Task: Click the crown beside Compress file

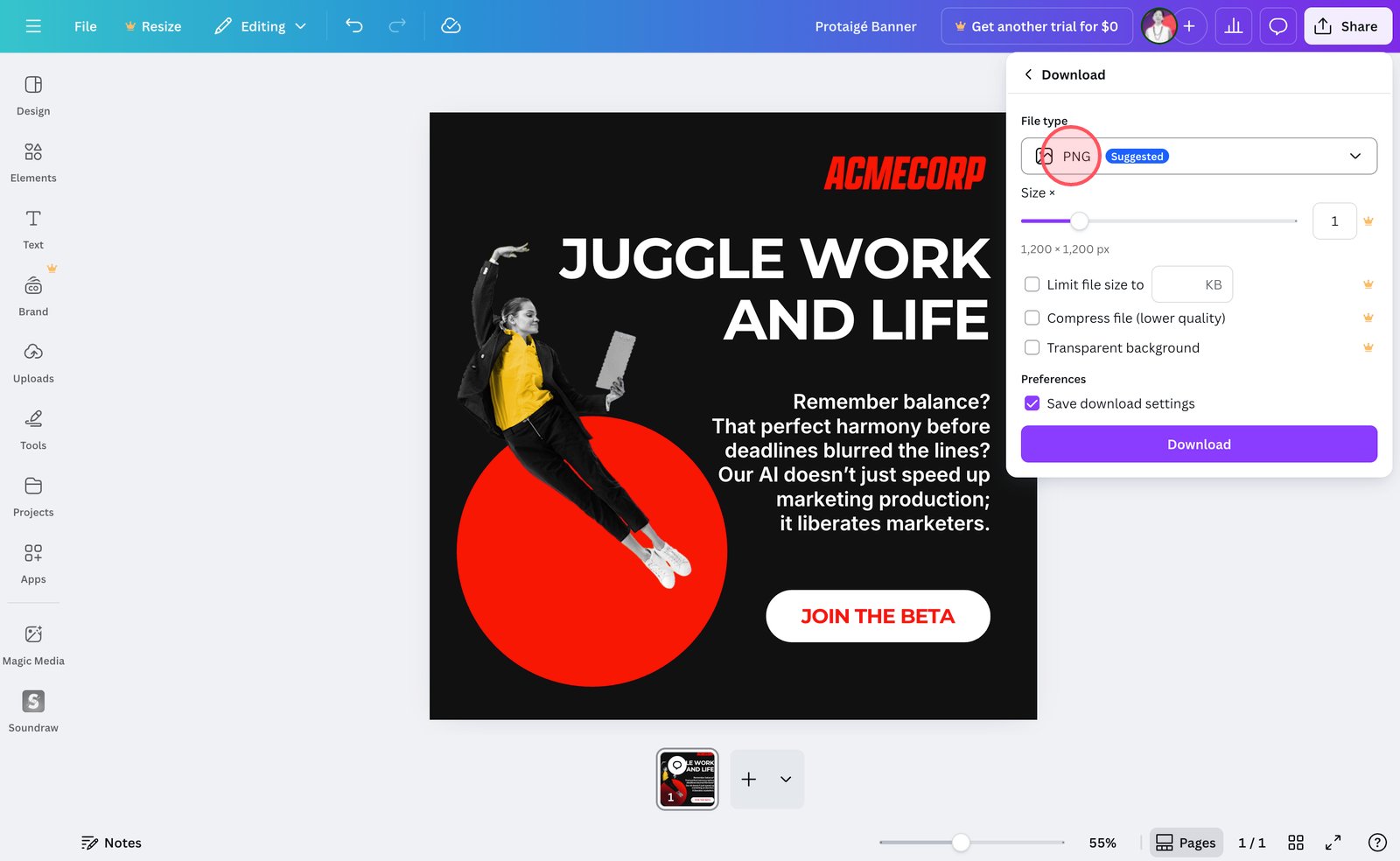Action: [x=1368, y=318]
